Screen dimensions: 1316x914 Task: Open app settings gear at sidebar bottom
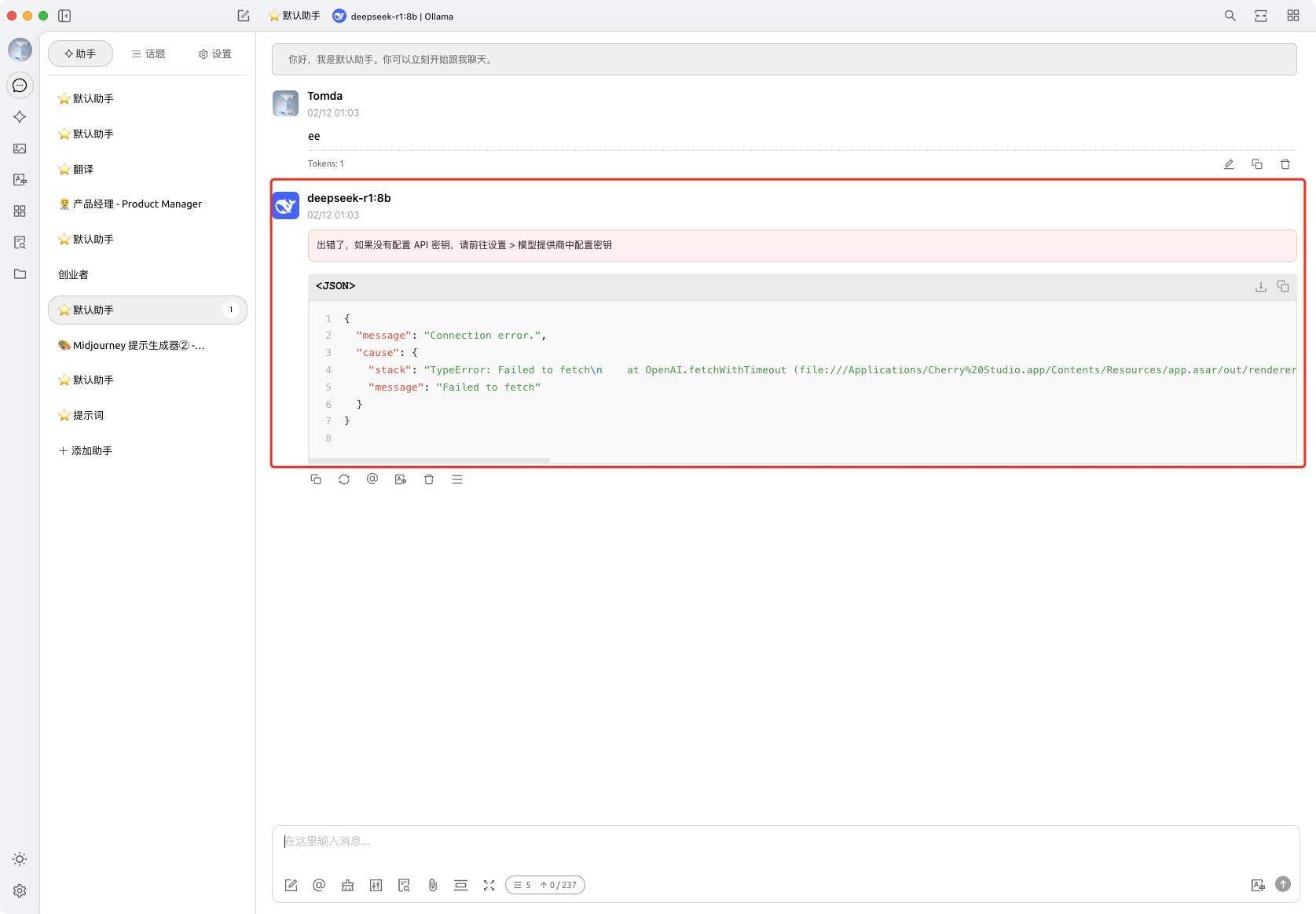click(20, 890)
